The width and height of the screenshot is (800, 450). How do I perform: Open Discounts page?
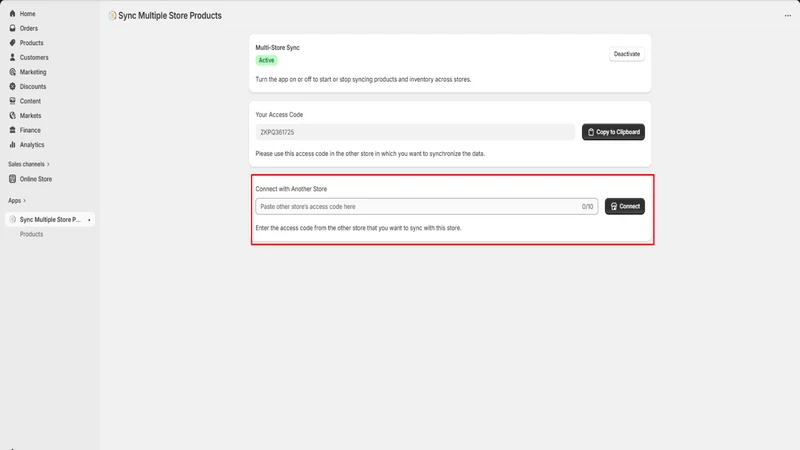(x=33, y=87)
